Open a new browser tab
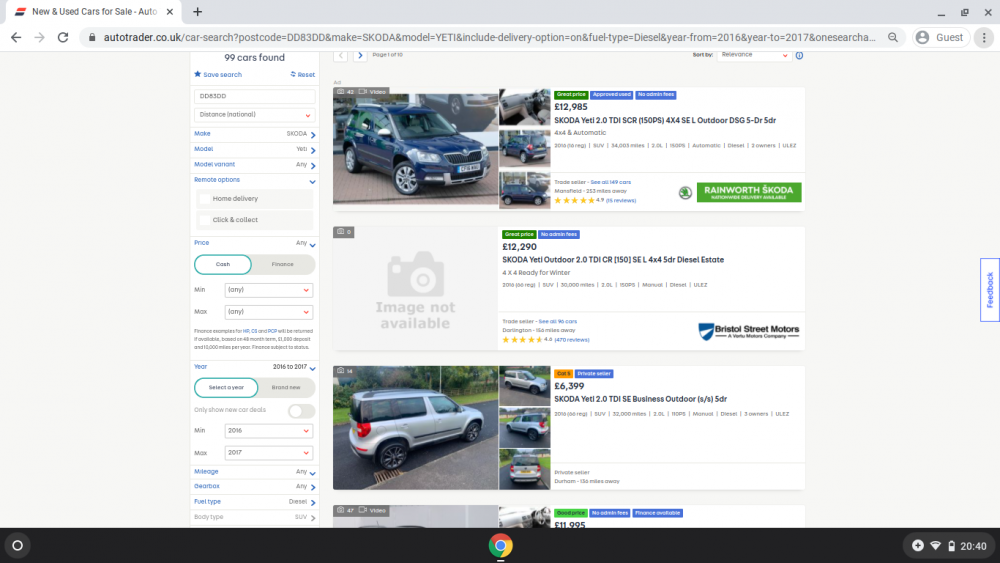 pos(198,11)
